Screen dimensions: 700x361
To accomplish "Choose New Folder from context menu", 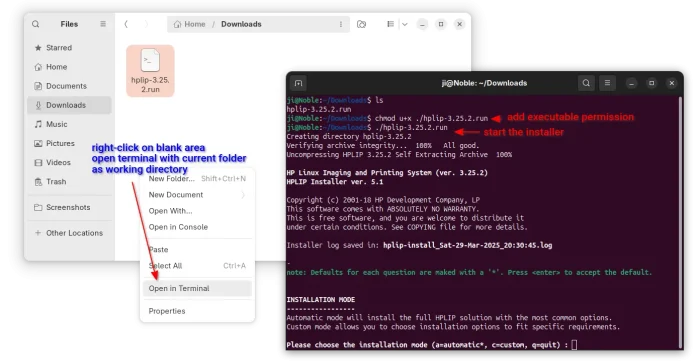I will point(197,178).
